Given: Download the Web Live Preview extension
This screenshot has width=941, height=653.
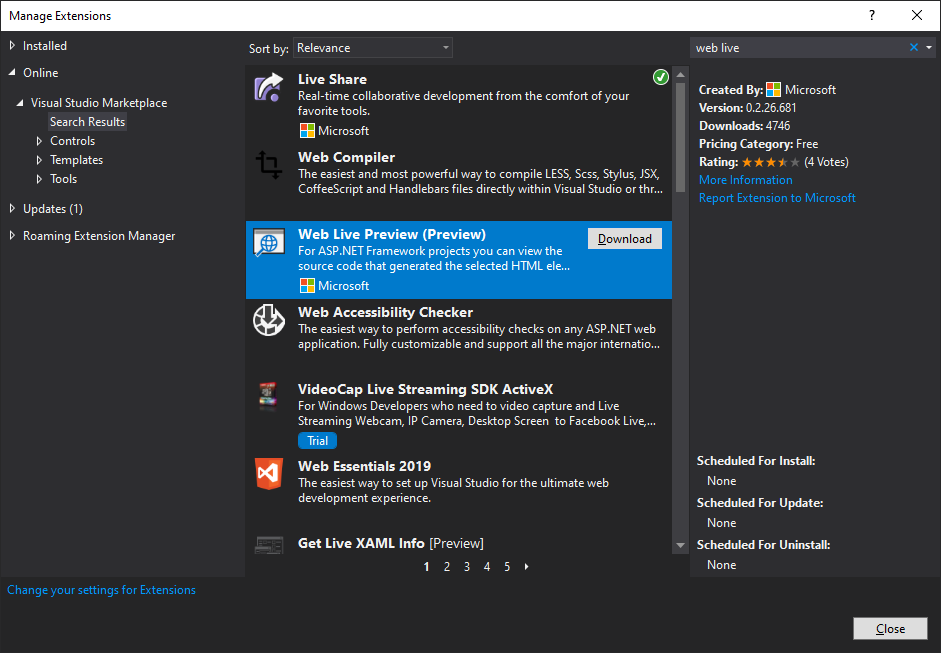Looking at the screenshot, I should point(625,239).
